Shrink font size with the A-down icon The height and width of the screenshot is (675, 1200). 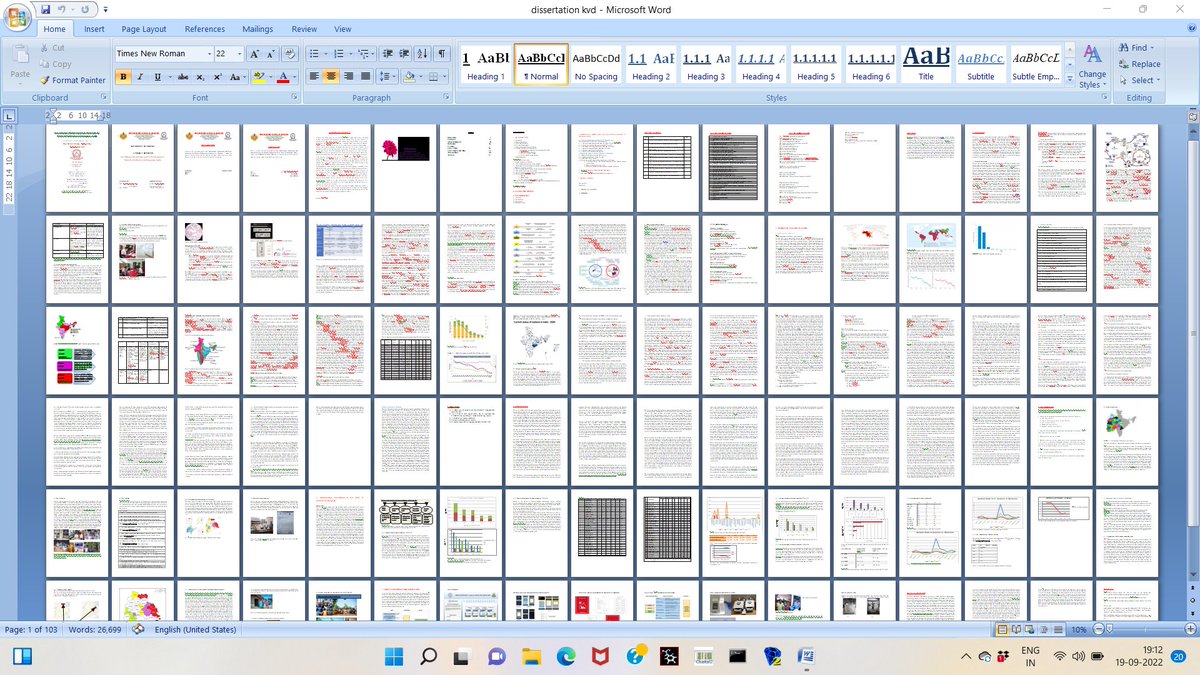[271, 53]
